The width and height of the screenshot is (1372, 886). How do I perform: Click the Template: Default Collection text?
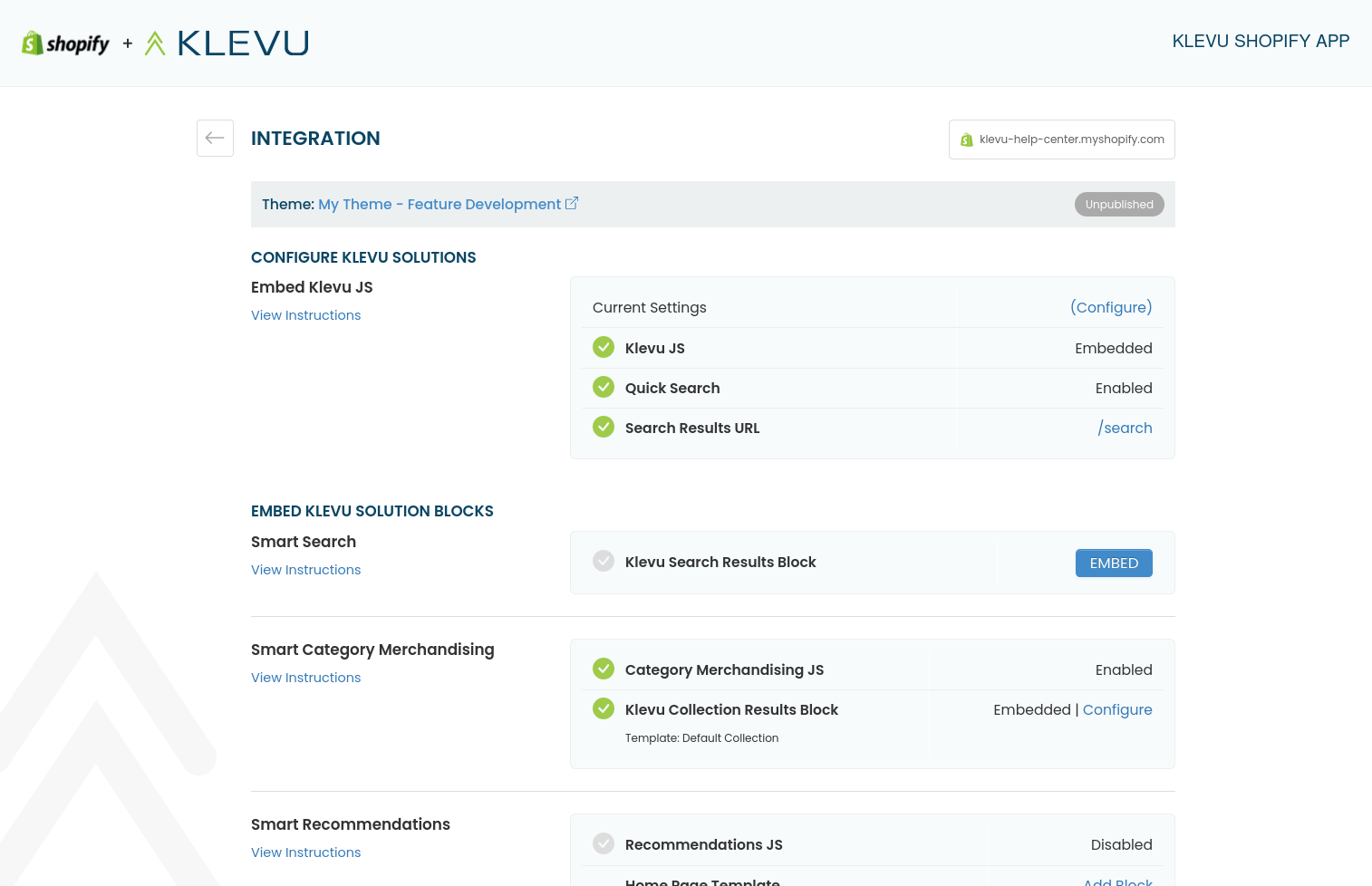[x=701, y=738]
